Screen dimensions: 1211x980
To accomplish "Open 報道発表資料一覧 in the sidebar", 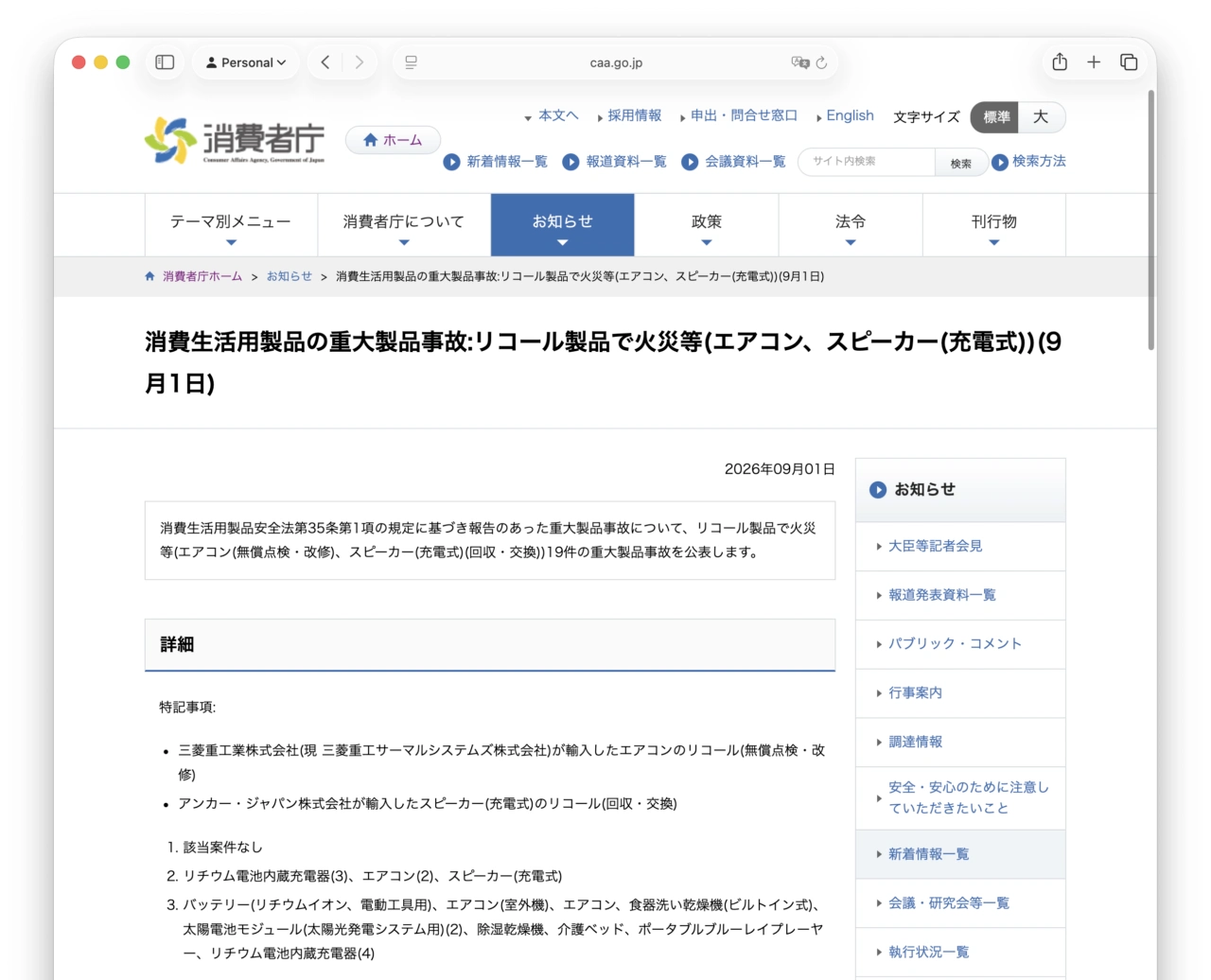I will tap(960, 596).
